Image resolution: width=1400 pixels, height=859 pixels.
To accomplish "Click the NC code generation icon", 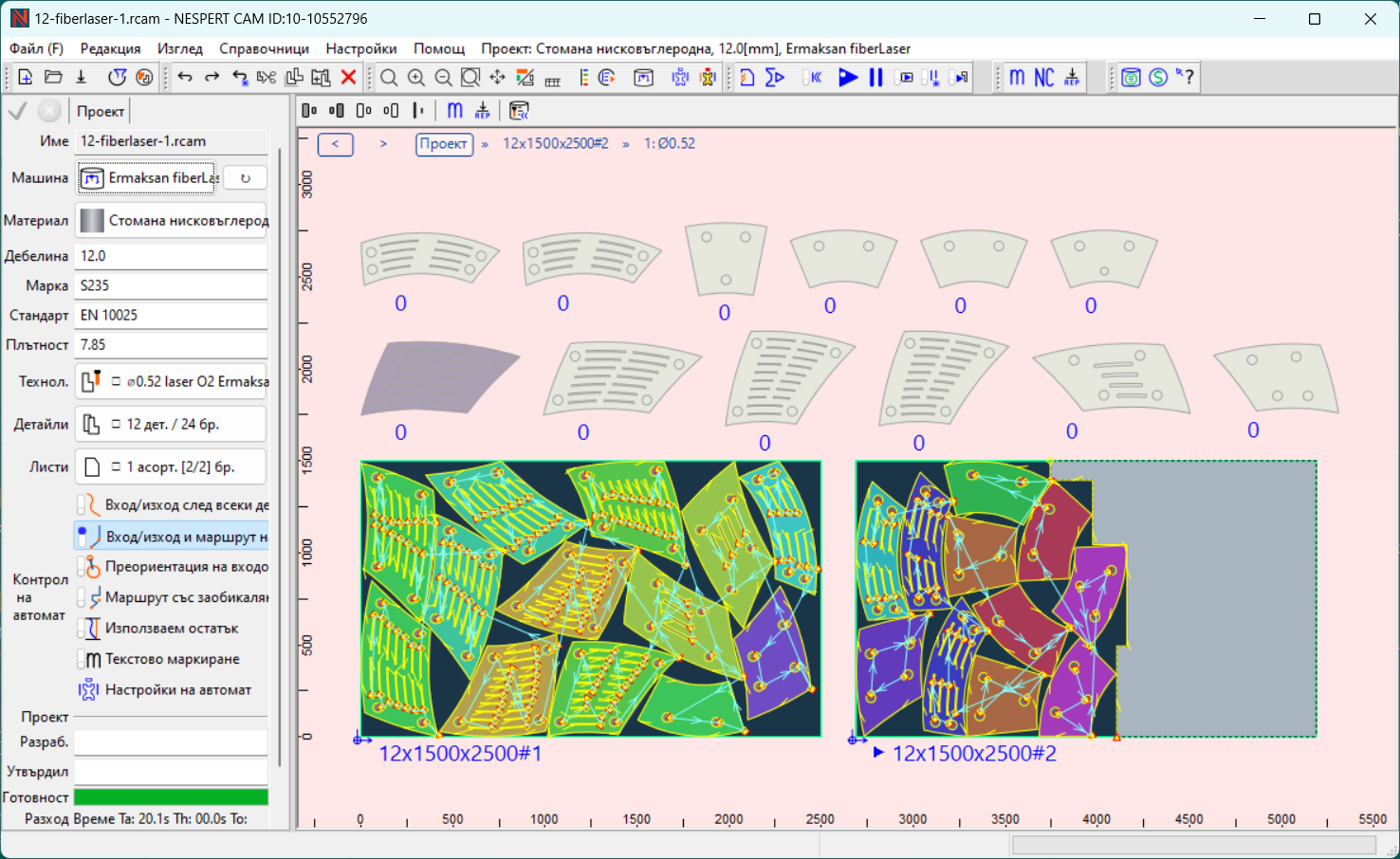I will [x=1043, y=78].
